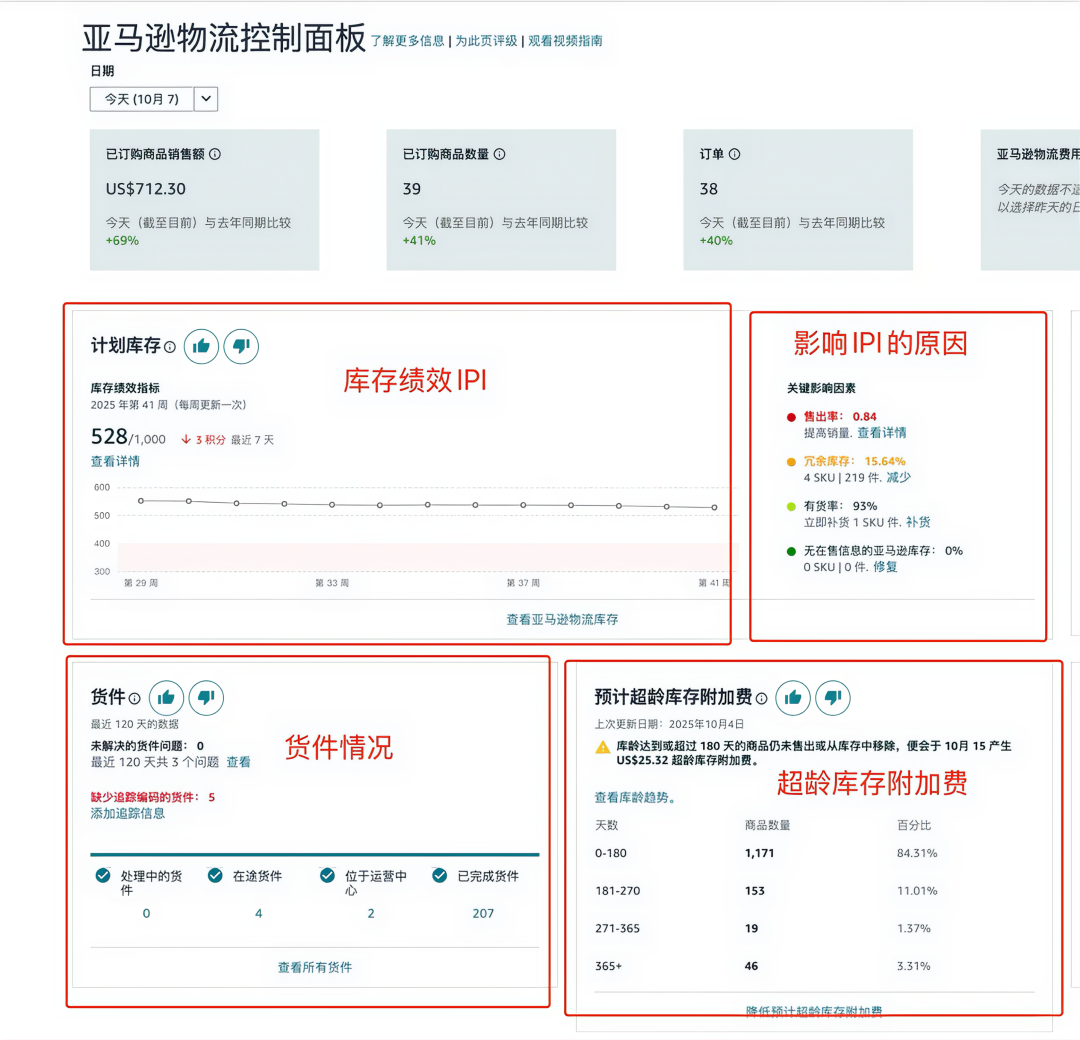Click info icon beside 已订购商品数量

tap(500, 154)
